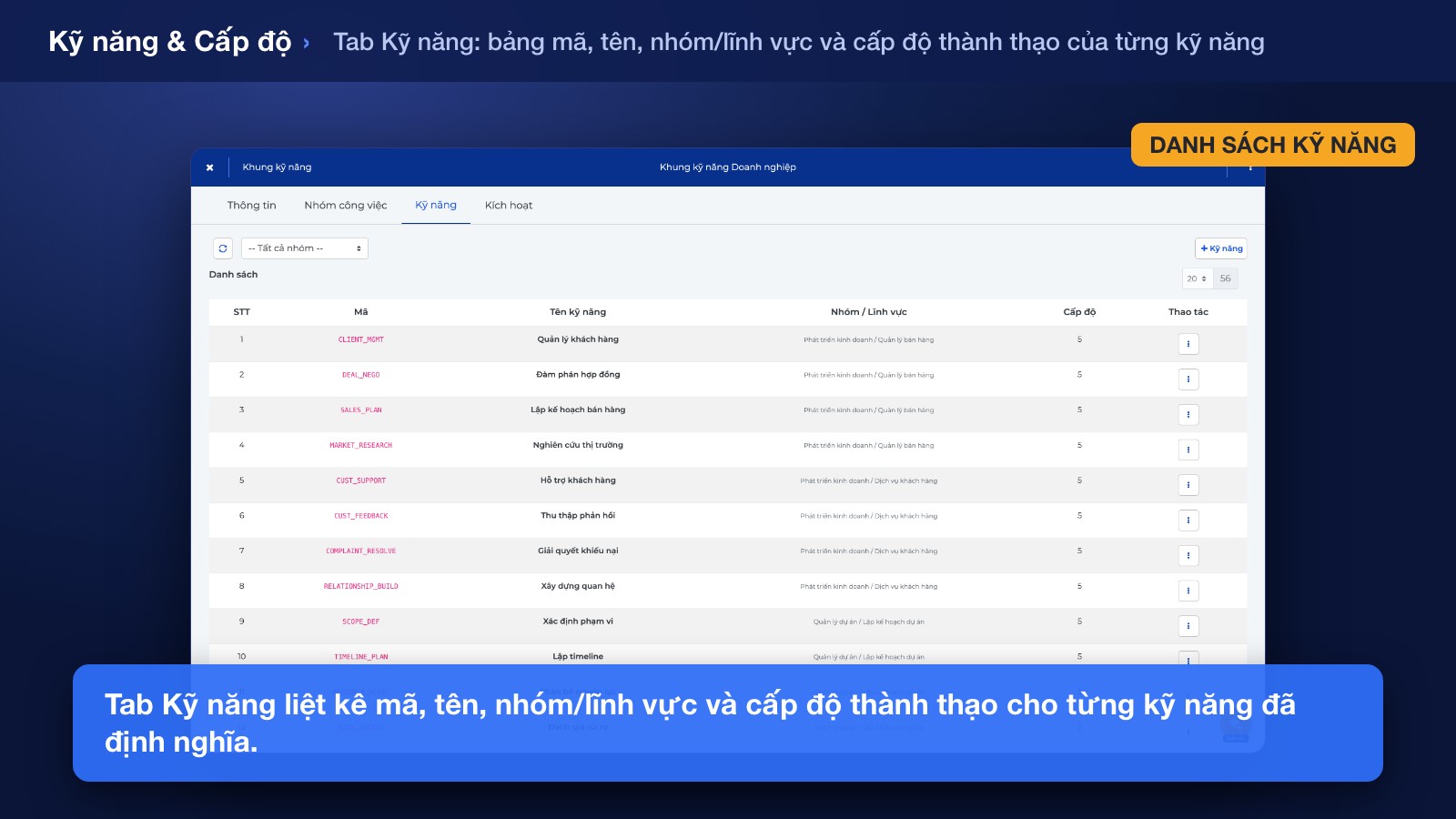Add a new Kỹ năng

click(x=1221, y=248)
